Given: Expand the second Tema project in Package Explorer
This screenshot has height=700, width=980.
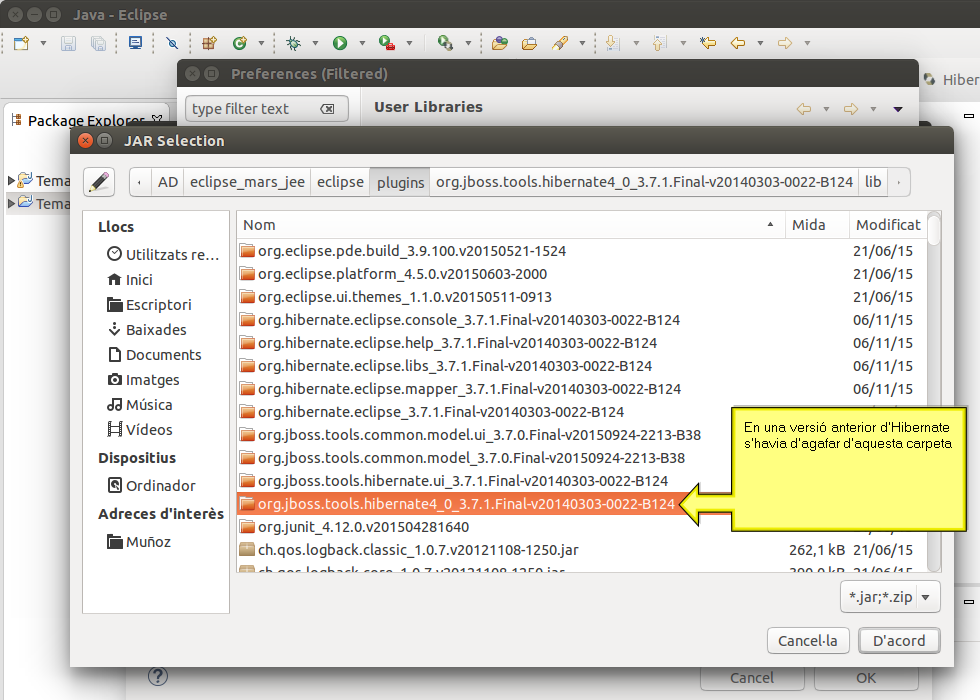Looking at the screenshot, I should click(x=11, y=203).
